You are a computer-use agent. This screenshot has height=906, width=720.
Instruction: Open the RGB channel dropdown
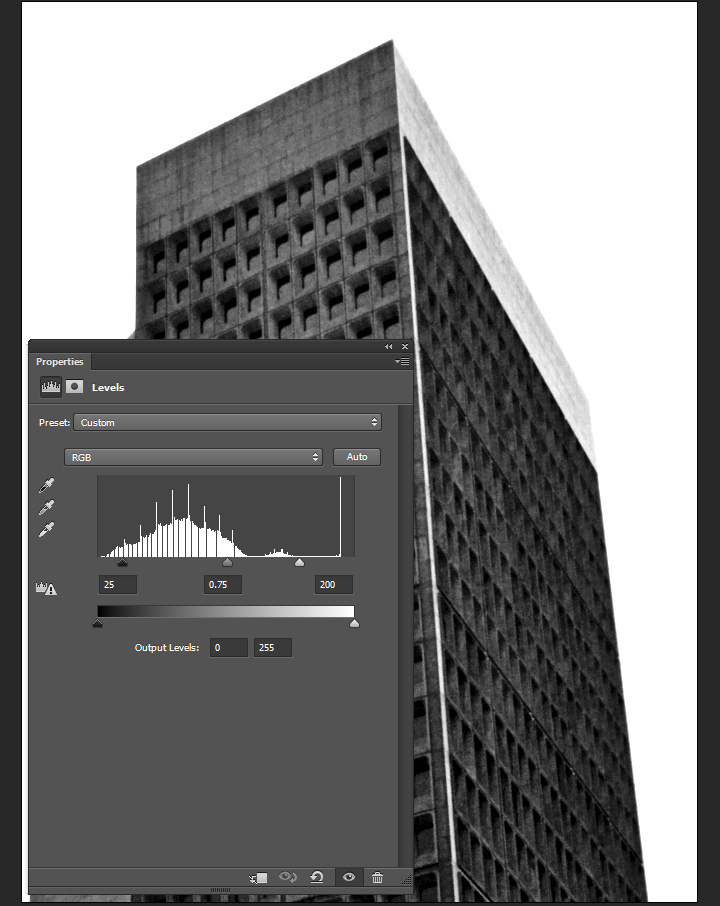click(x=193, y=457)
